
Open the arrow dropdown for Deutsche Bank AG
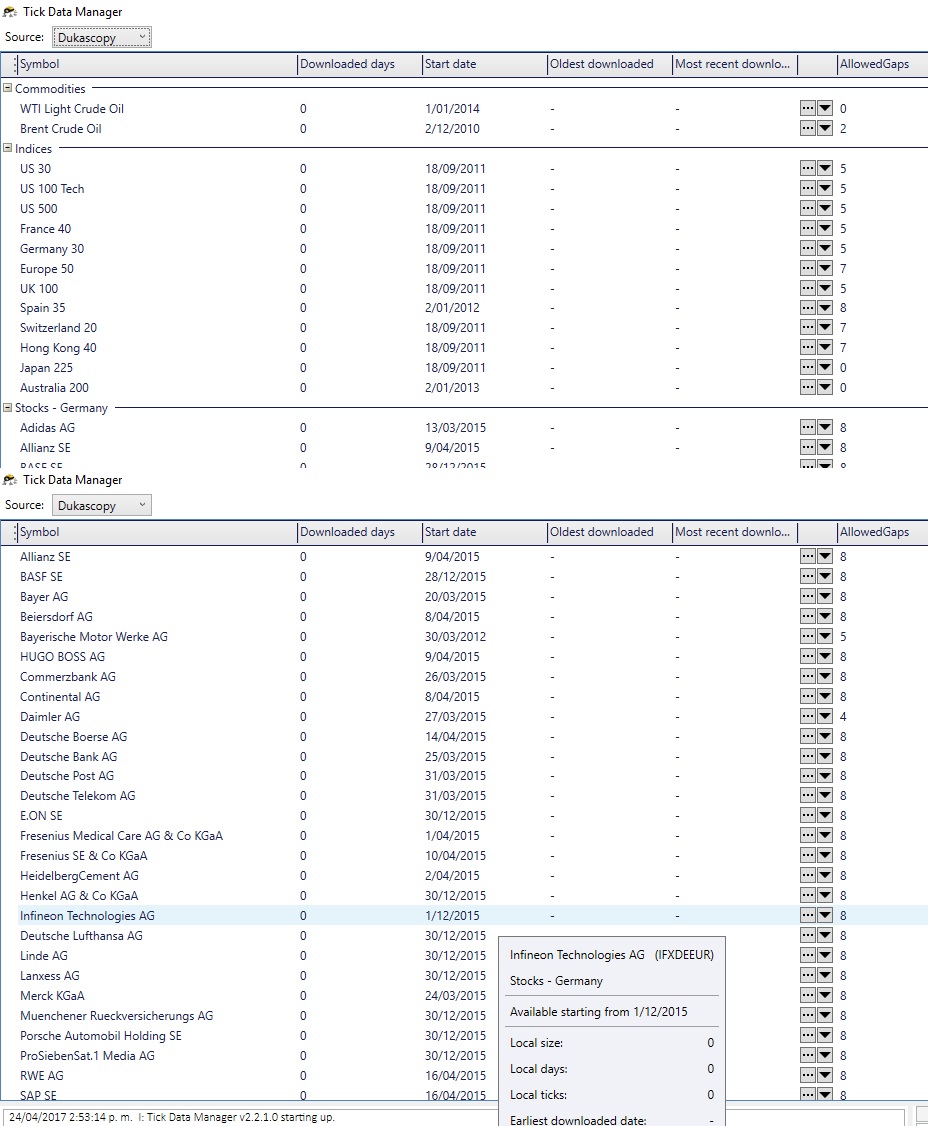(x=825, y=757)
